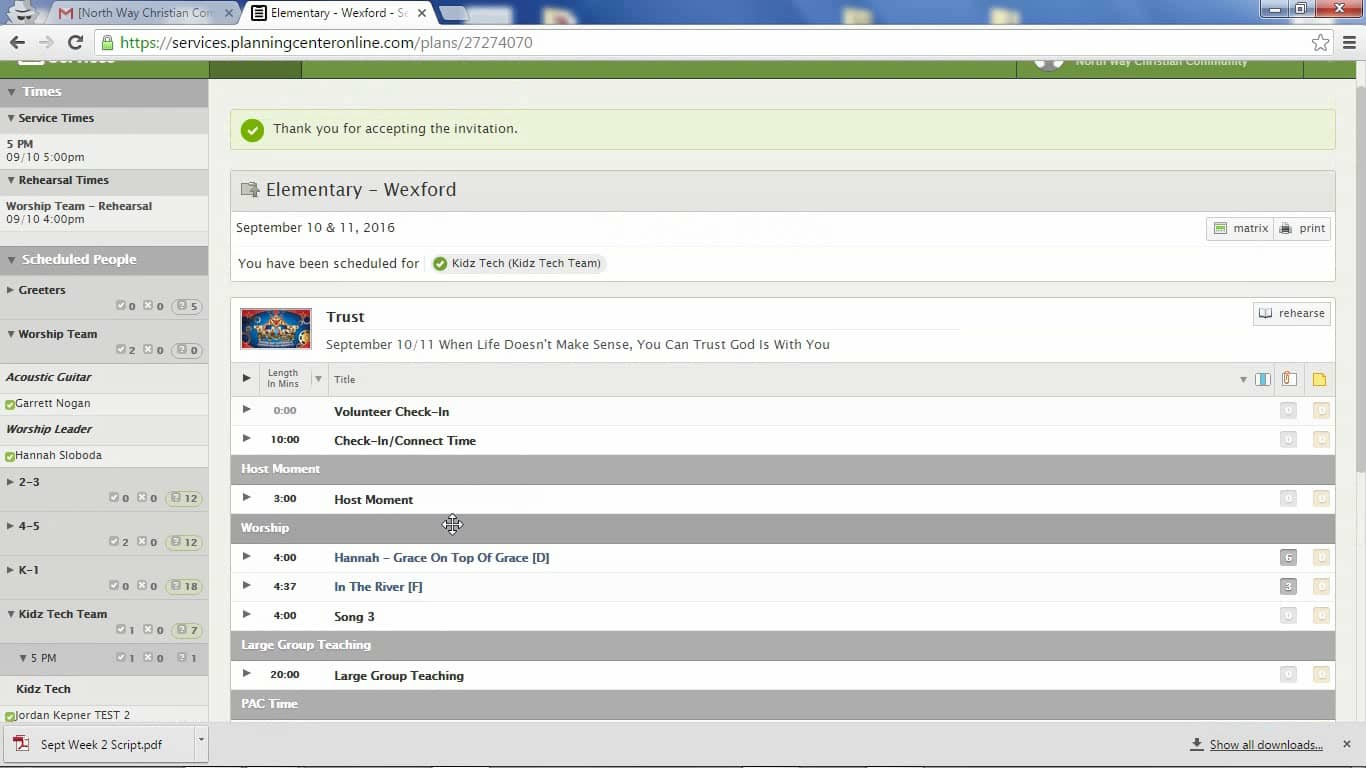Open the In The River [F] song link

[378, 587]
